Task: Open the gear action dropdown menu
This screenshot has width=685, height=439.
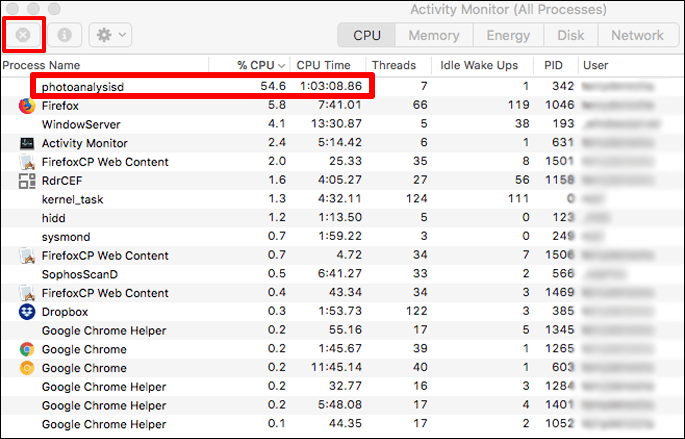Action: click(x=110, y=35)
